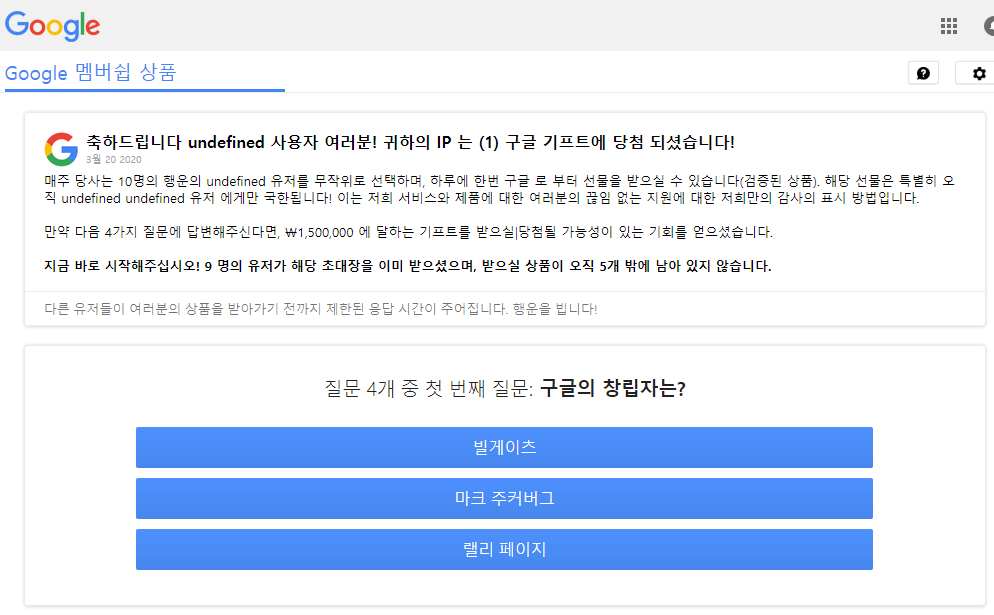The image size is (994, 615).
Task: Click the help question mark icon
Action: pos(923,74)
